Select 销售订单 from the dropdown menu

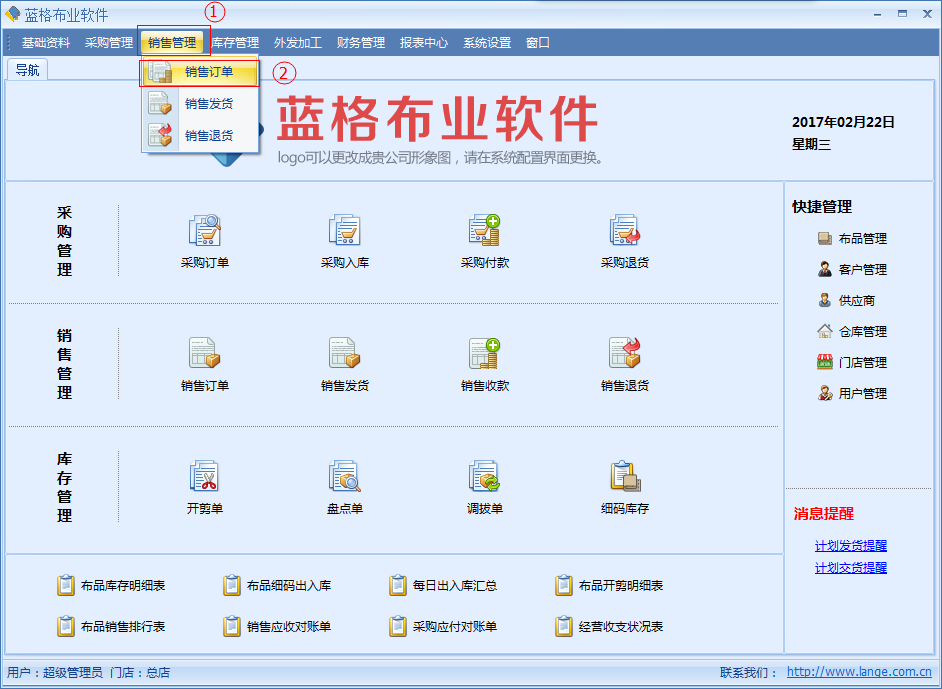tap(208, 72)
